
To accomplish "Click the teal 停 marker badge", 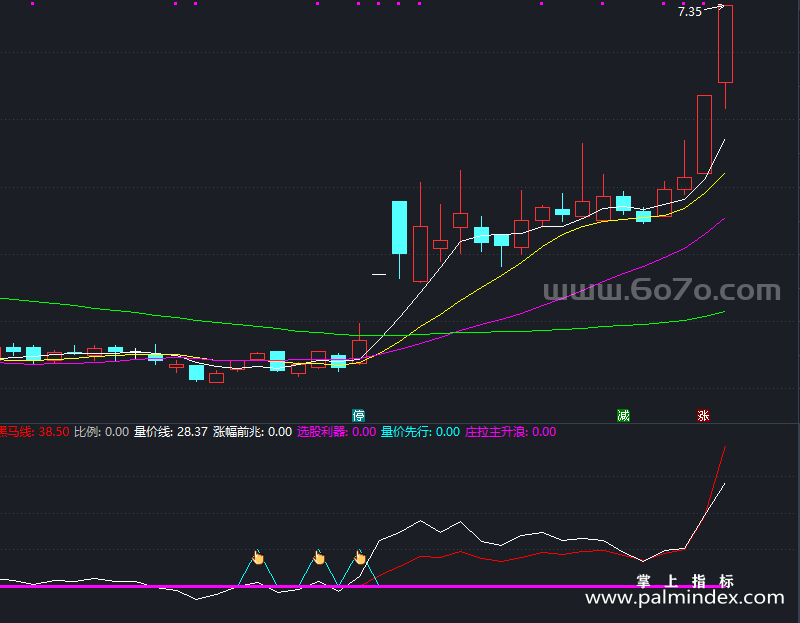I will (x=359, y=415).
